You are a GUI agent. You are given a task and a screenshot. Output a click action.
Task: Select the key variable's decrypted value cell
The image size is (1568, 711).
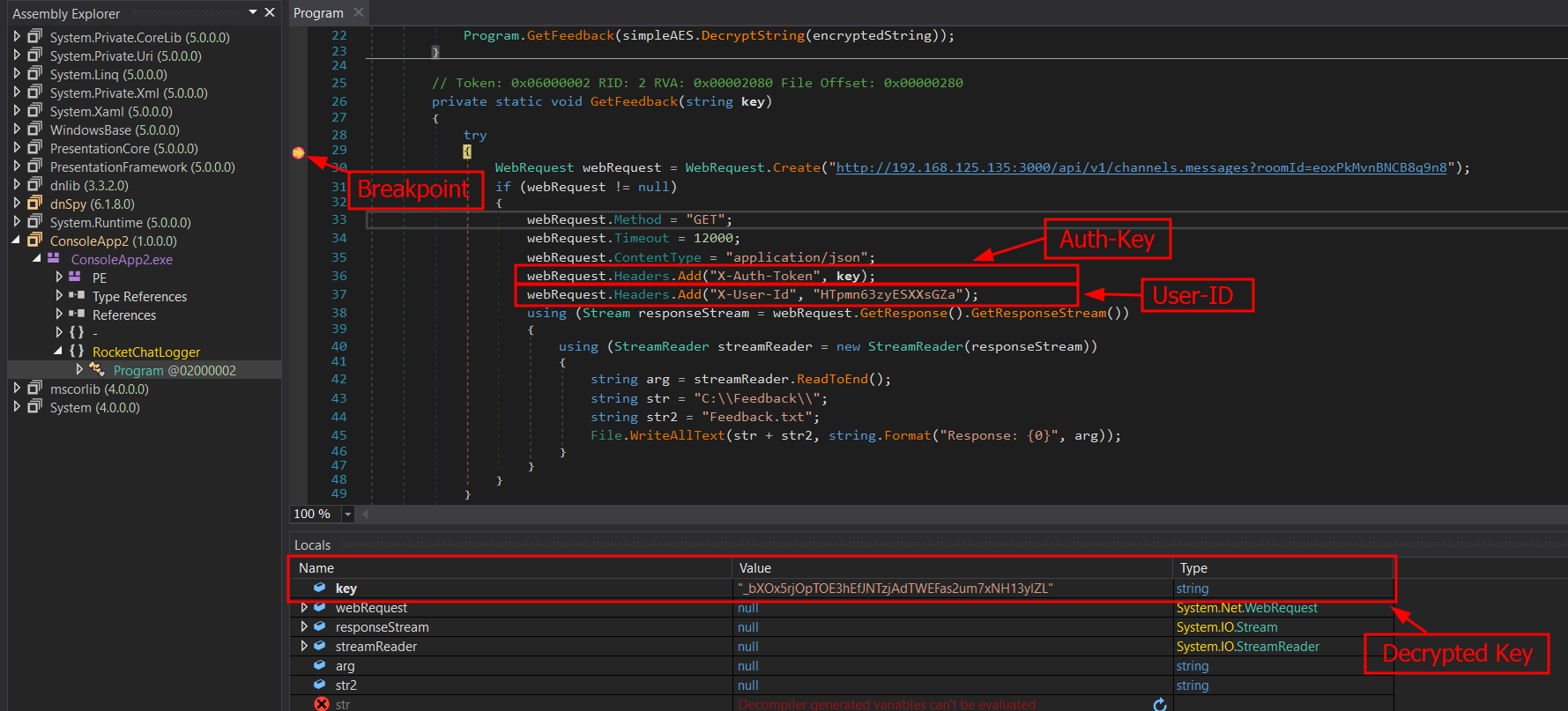pos(952,589)
